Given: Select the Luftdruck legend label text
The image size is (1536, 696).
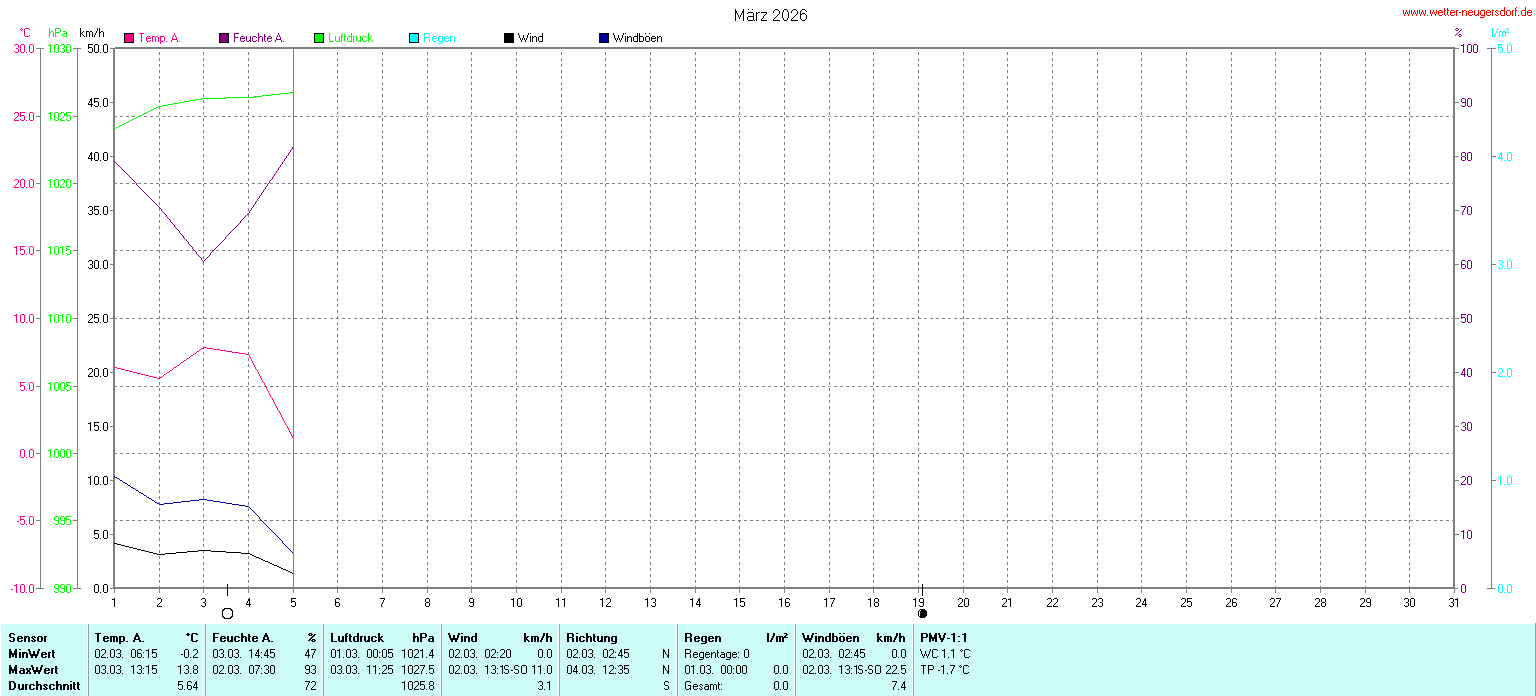Looking at the screenshot, I should click(x=350, y=38).
